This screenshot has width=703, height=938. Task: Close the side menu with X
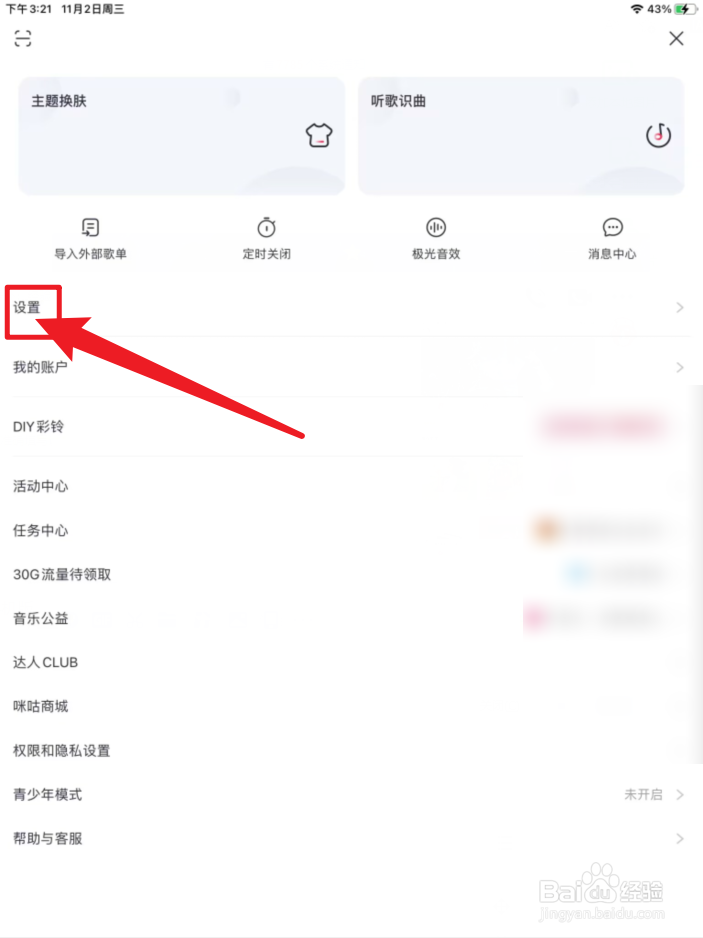(676, 38)
